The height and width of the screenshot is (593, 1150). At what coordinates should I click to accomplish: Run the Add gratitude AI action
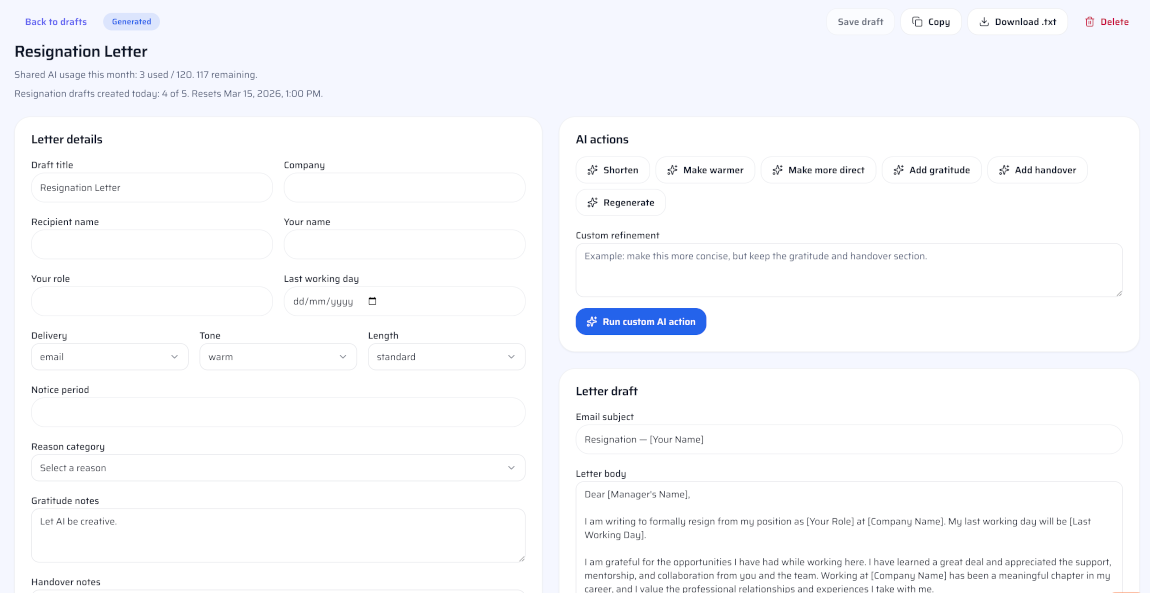(x=931, y=169)
